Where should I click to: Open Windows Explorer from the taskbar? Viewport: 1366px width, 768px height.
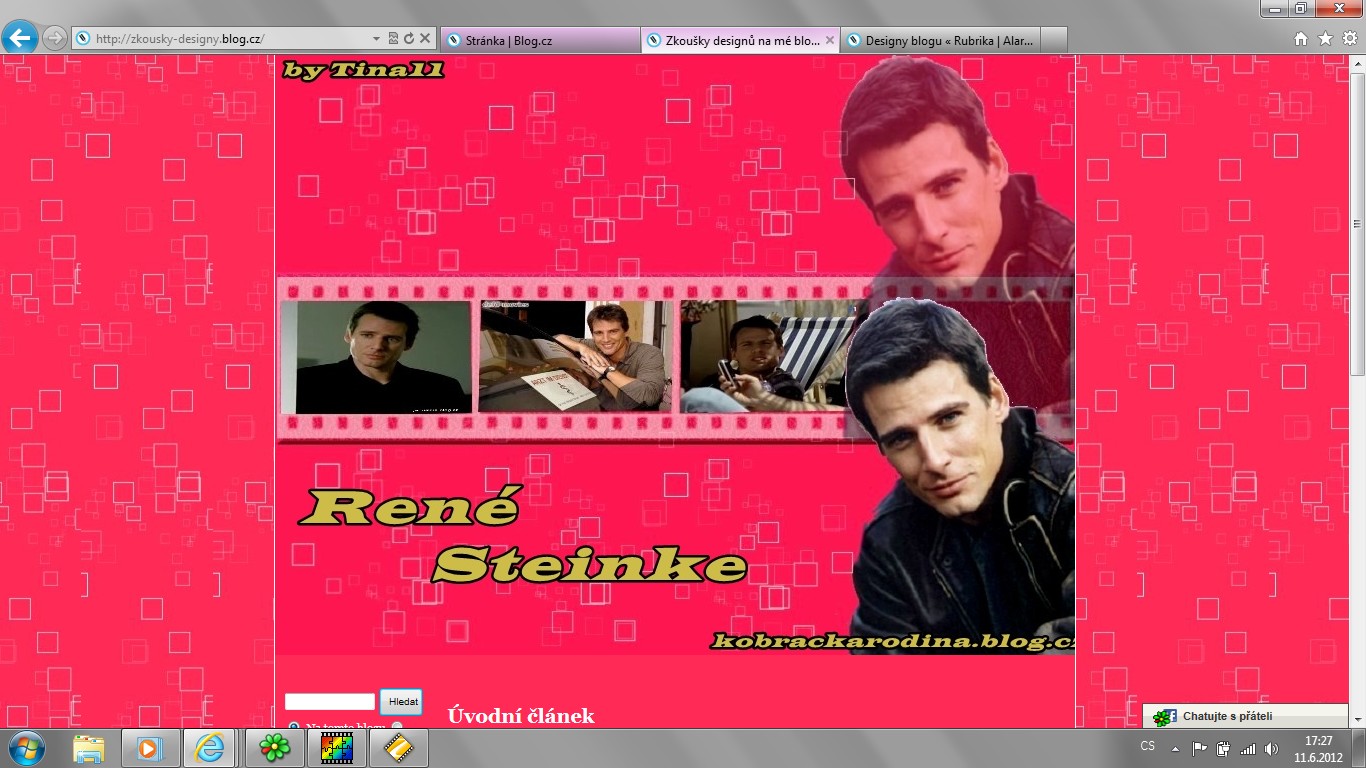coord(89,748)
